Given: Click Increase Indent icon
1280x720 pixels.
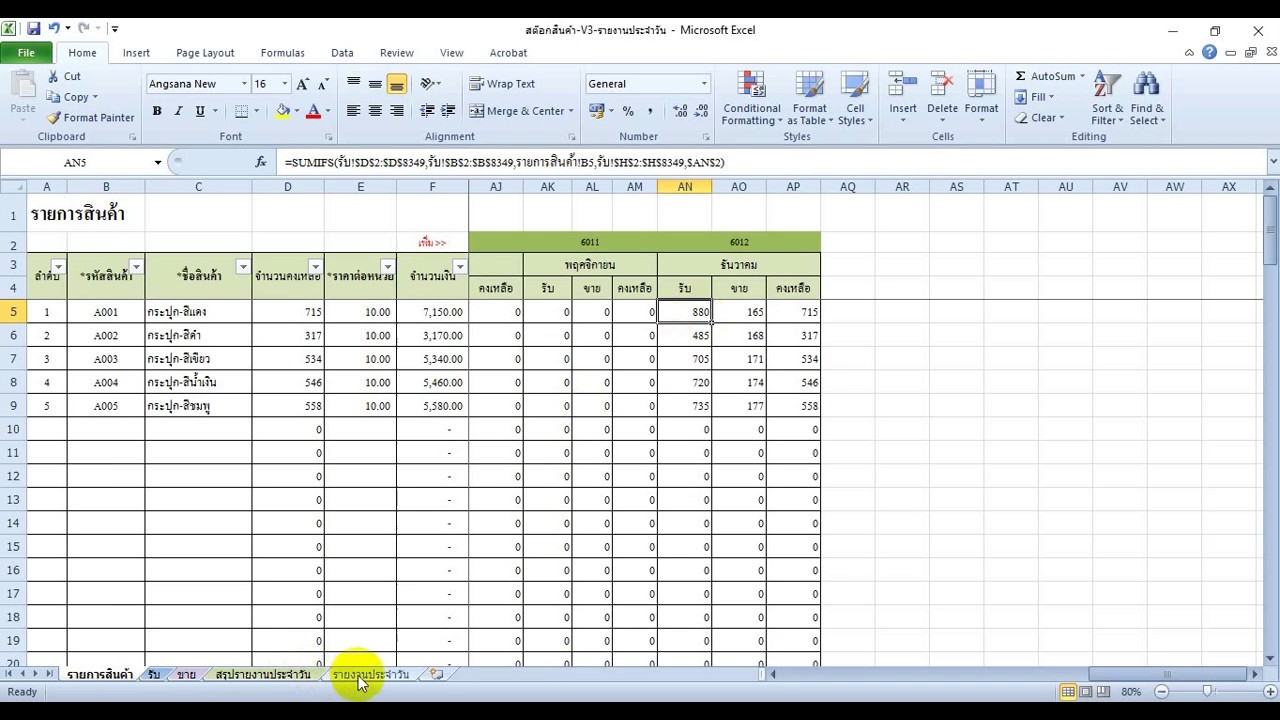Looking at the screenshot, I should point(448,111).
